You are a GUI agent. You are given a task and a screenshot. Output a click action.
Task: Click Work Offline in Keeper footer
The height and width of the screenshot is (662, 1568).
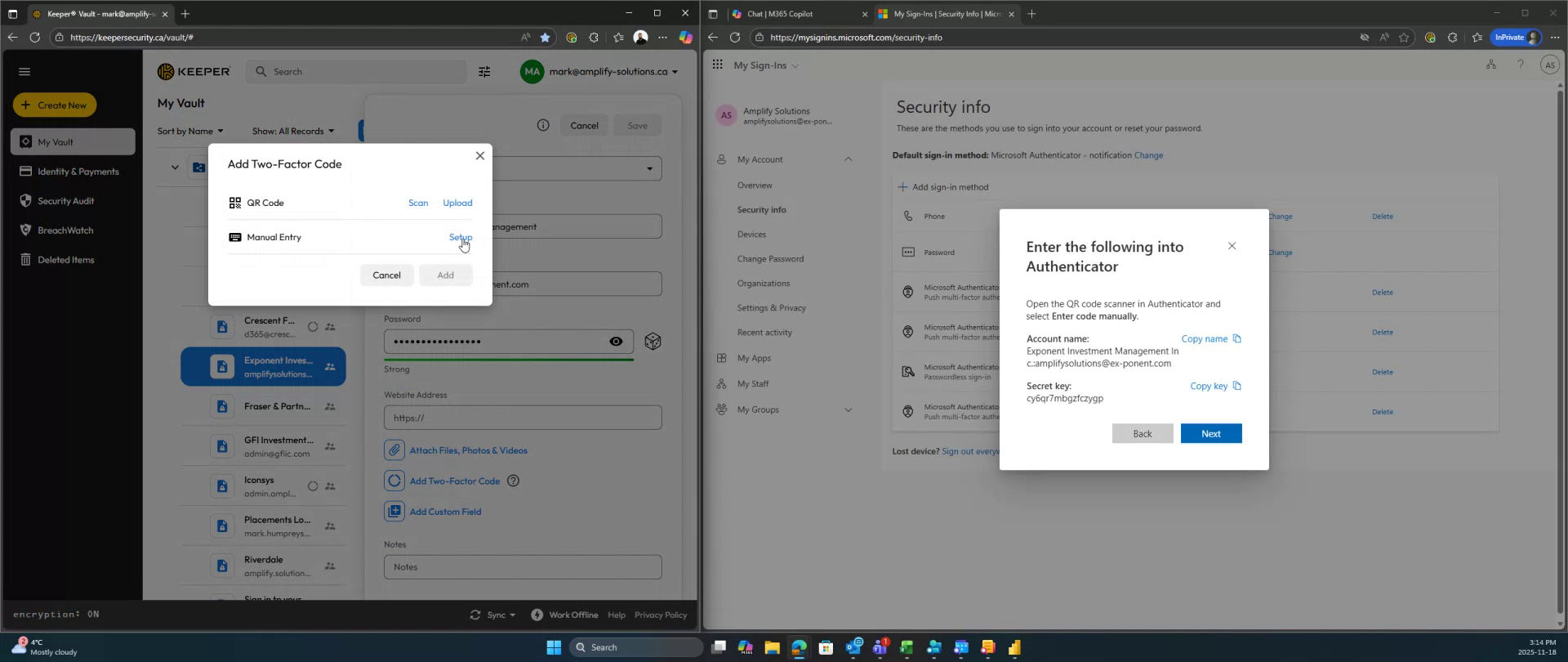(564, 615)
